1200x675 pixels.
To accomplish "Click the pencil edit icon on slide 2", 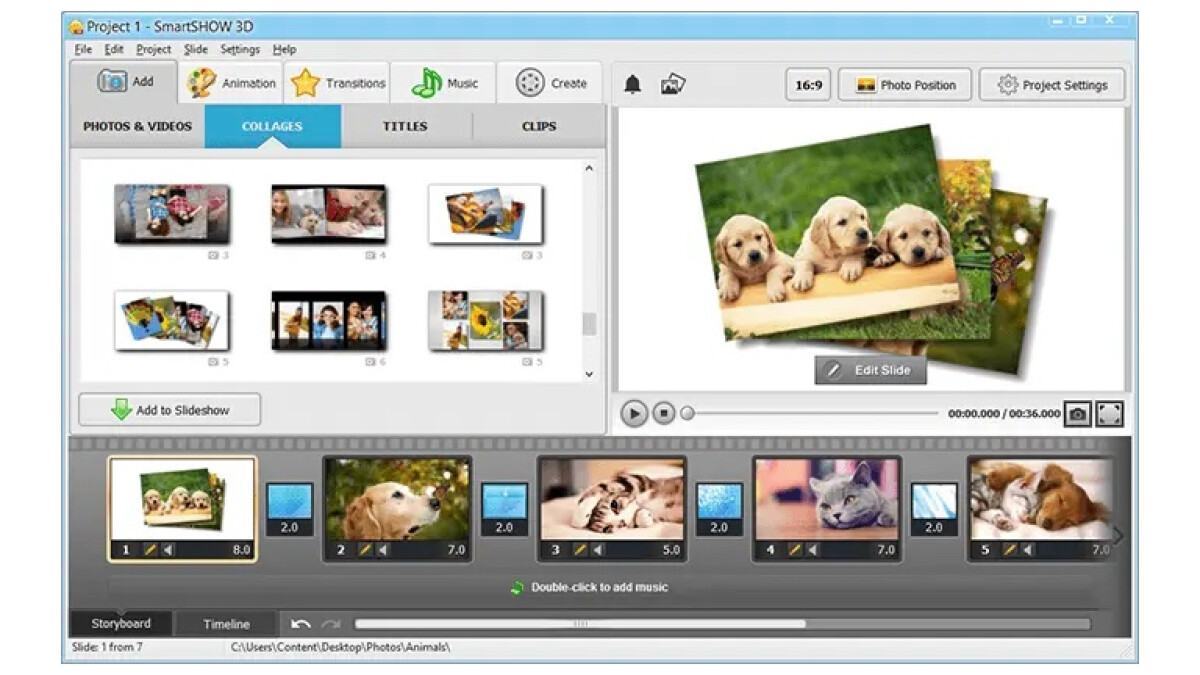I will [365, 550].
